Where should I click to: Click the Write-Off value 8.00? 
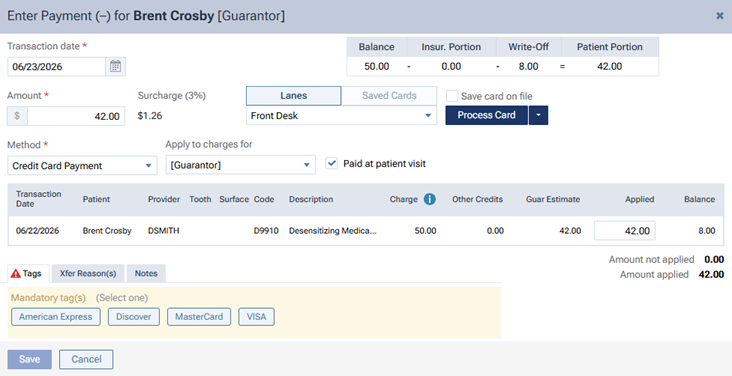(x=528, y=66)
